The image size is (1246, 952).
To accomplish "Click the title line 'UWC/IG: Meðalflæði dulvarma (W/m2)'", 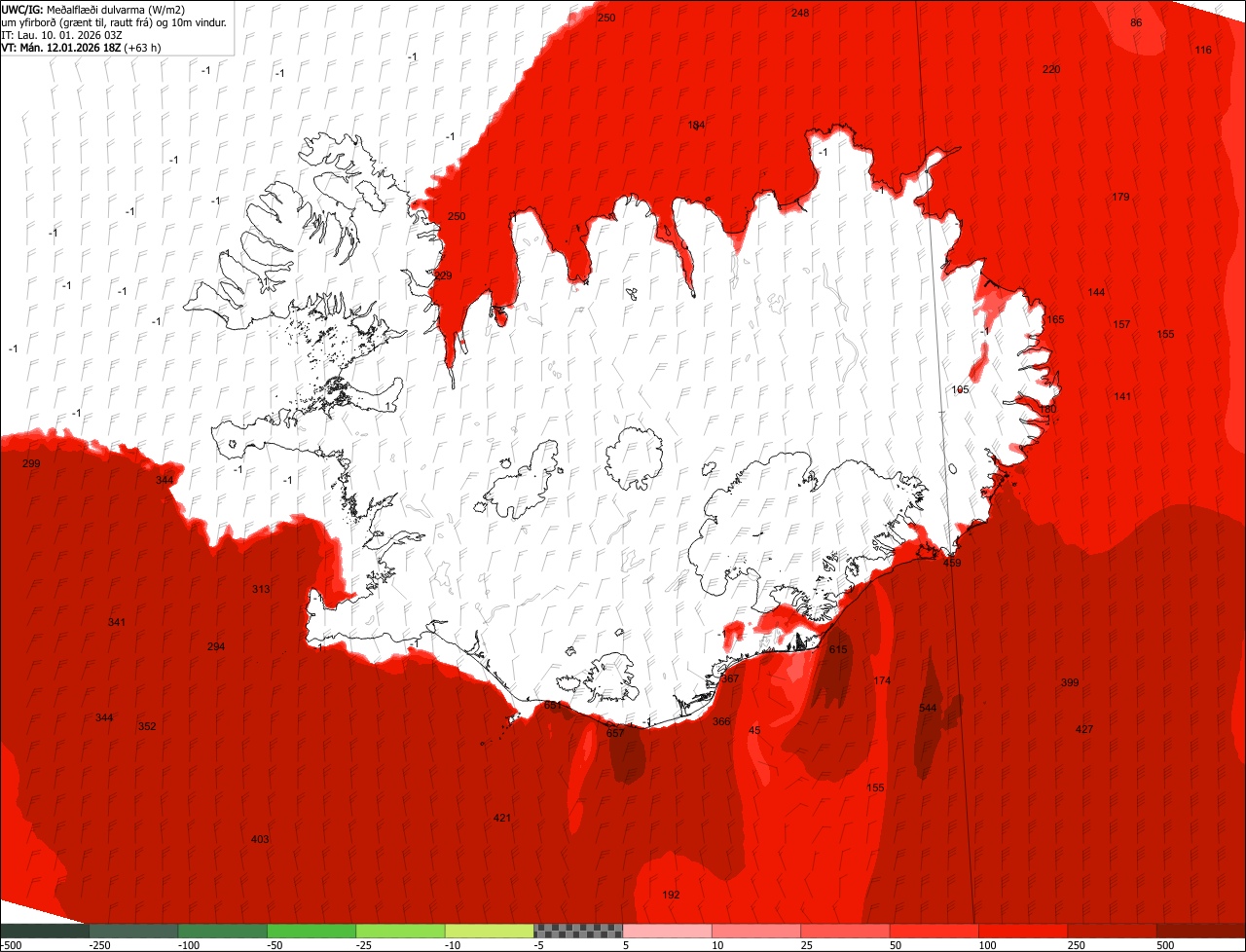I will tap(93, 10).
